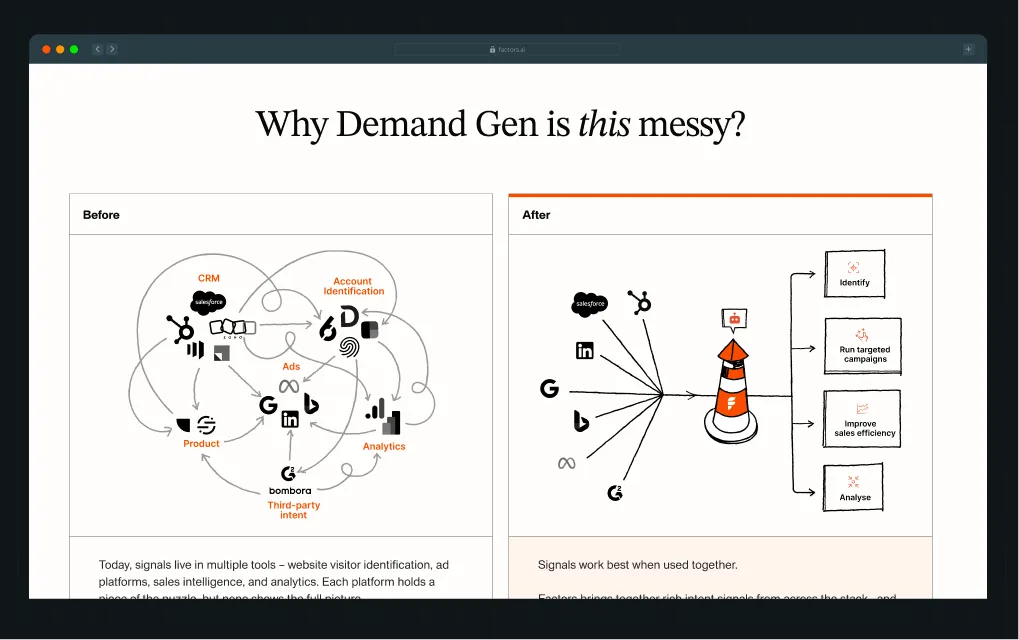This screenshot has width=1019, height=640.
Task: Click the Google Analytics bar chart logo
Action: [x=376, y=409]
